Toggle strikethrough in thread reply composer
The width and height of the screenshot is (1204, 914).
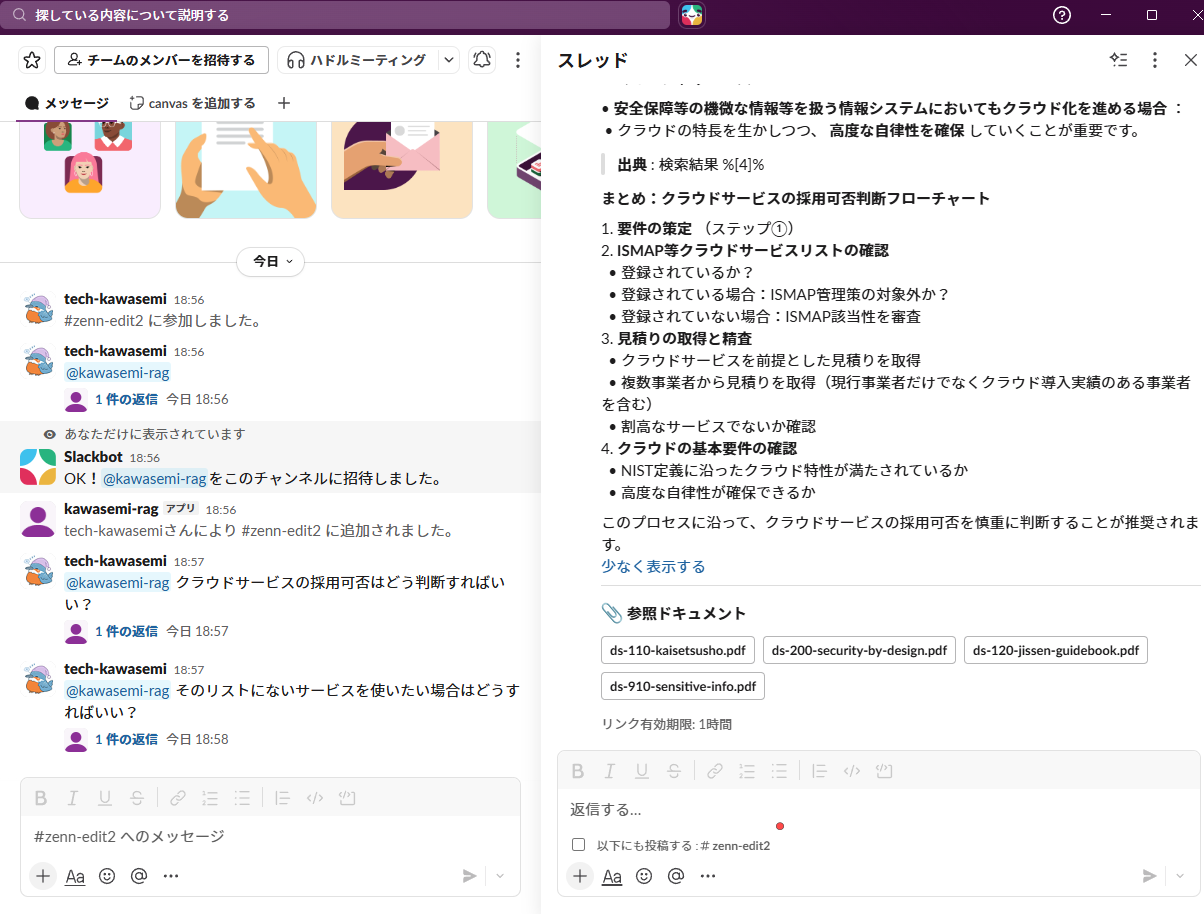674,771
